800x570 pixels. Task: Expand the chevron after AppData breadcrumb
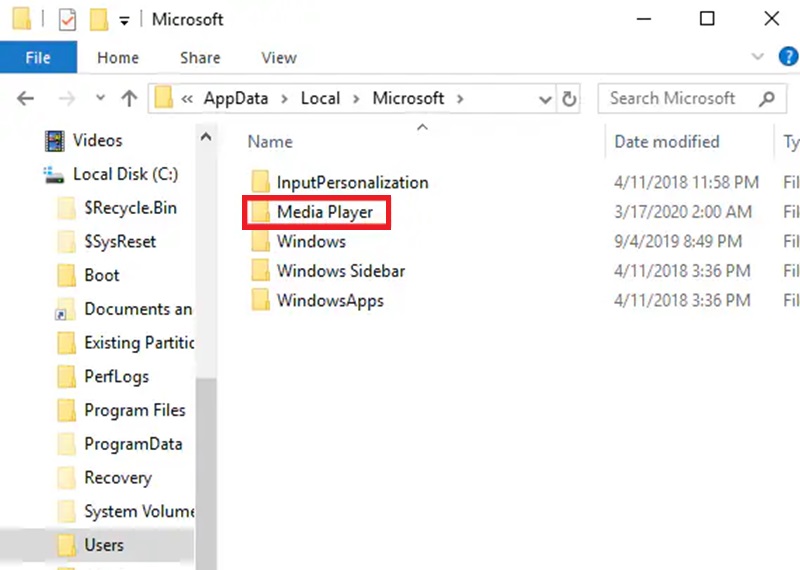point(285,98)
